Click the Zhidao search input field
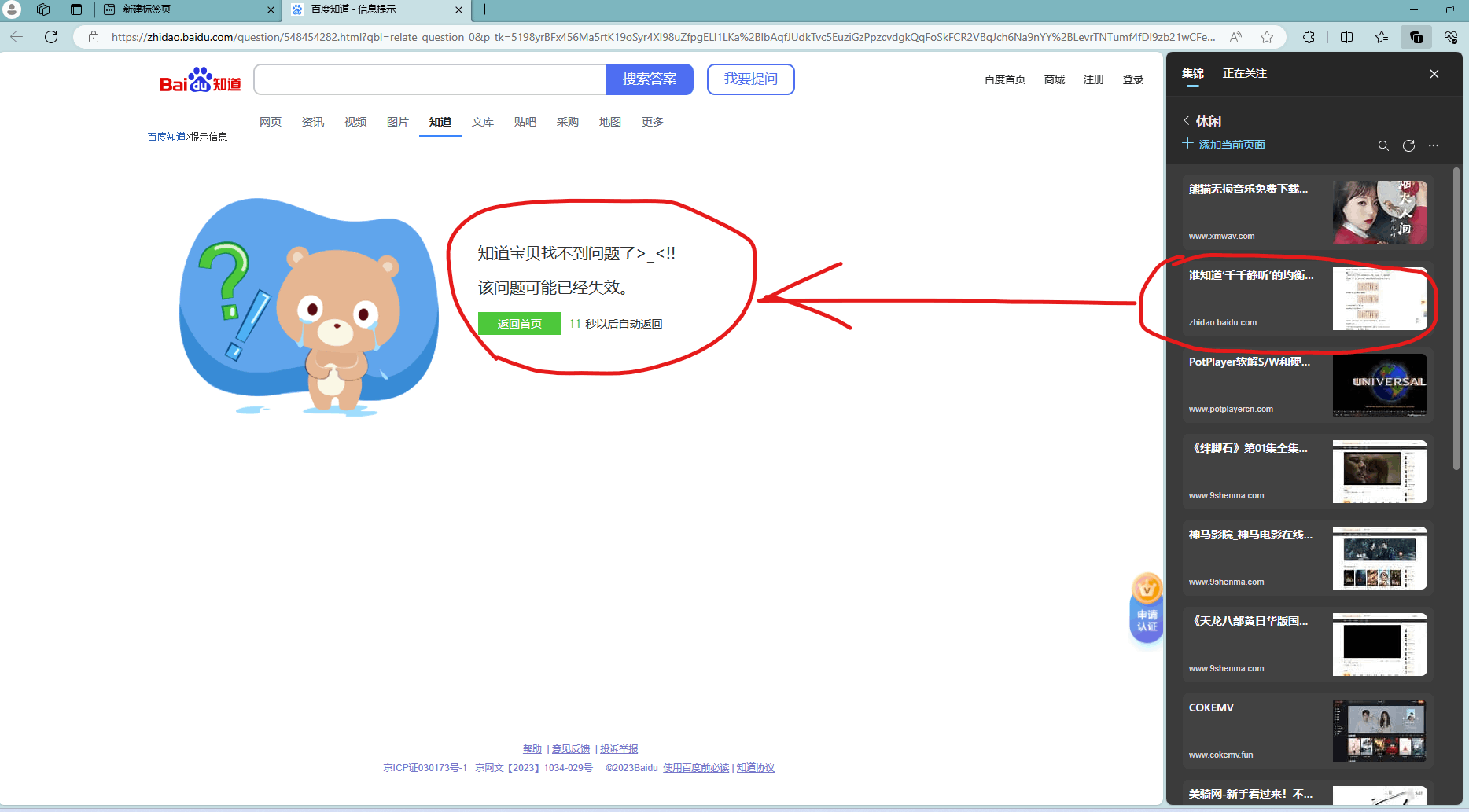The height and width of the screenshot is (812, 1469). pyautogui.click(x=429, y=79)
